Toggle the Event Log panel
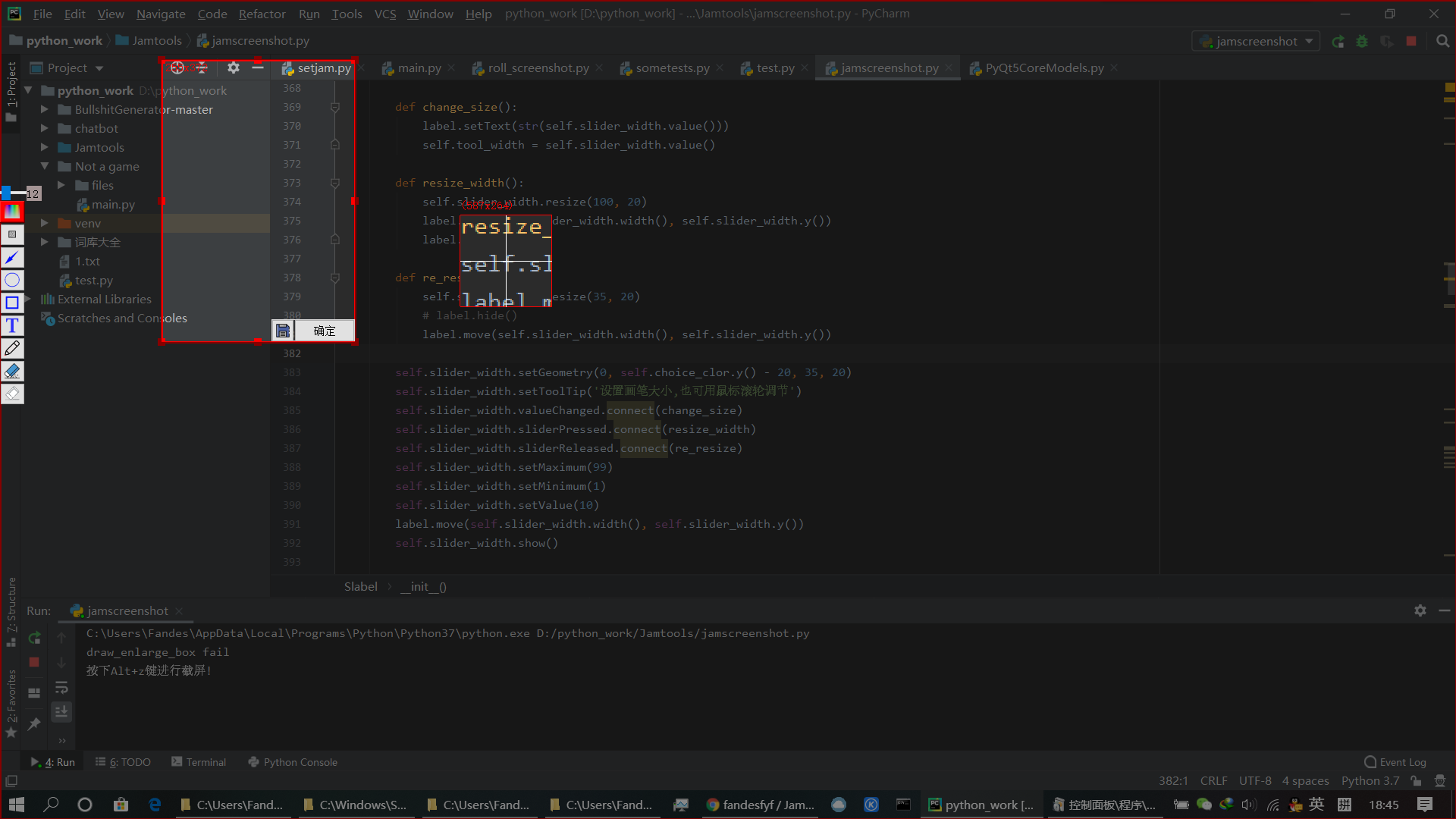Screen dimensions: 1456x819 coord(1395,762)
